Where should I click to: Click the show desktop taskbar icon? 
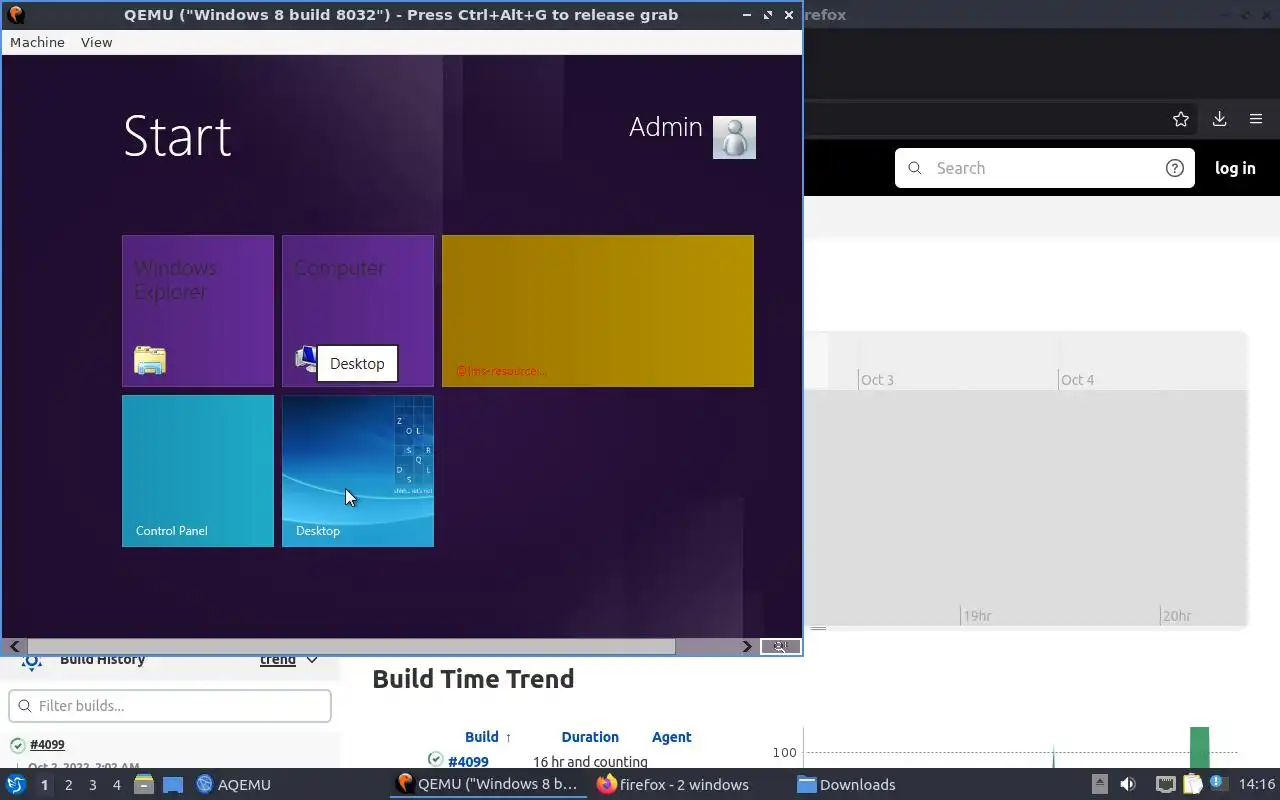(x=172, y=785)
